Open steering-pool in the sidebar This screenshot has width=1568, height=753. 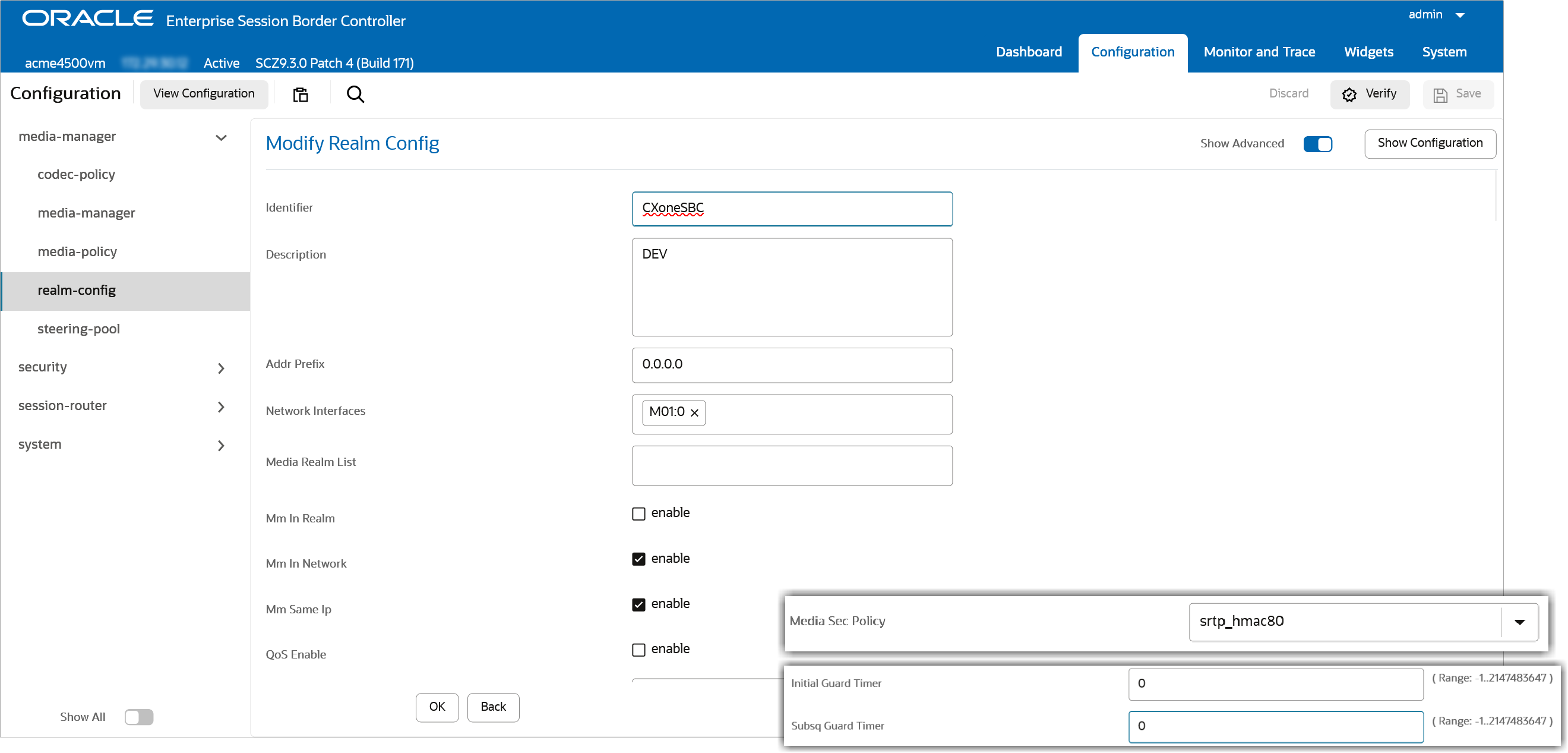78,329
